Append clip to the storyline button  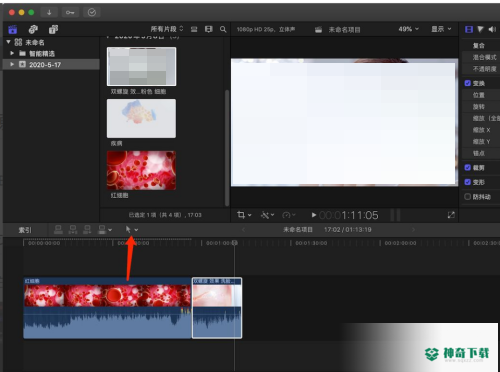[87, 229]
